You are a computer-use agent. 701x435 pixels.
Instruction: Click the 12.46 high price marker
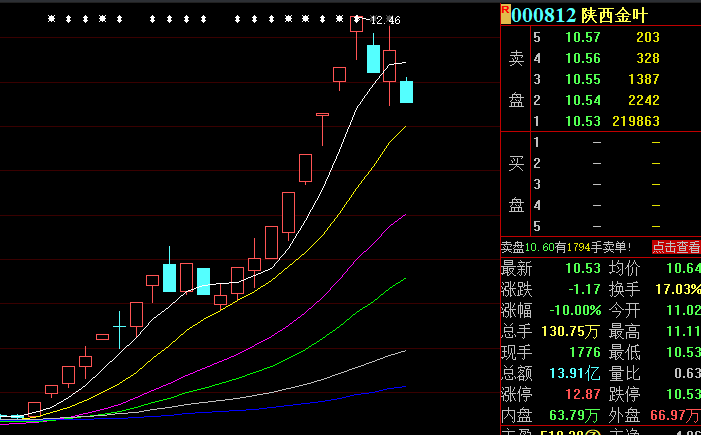point(384,20)
